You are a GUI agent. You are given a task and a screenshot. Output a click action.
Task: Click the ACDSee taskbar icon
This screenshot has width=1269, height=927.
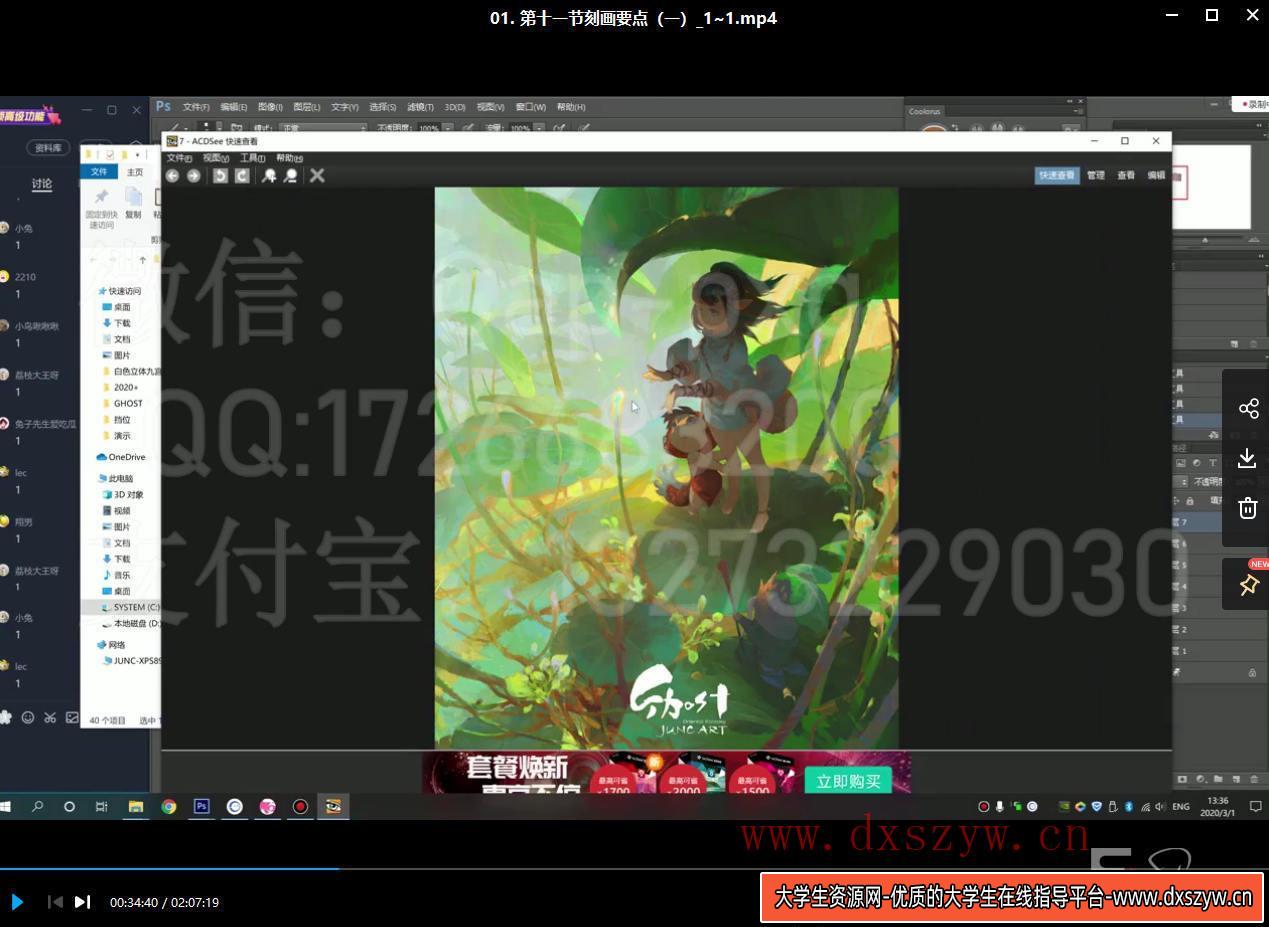(333, 806)
